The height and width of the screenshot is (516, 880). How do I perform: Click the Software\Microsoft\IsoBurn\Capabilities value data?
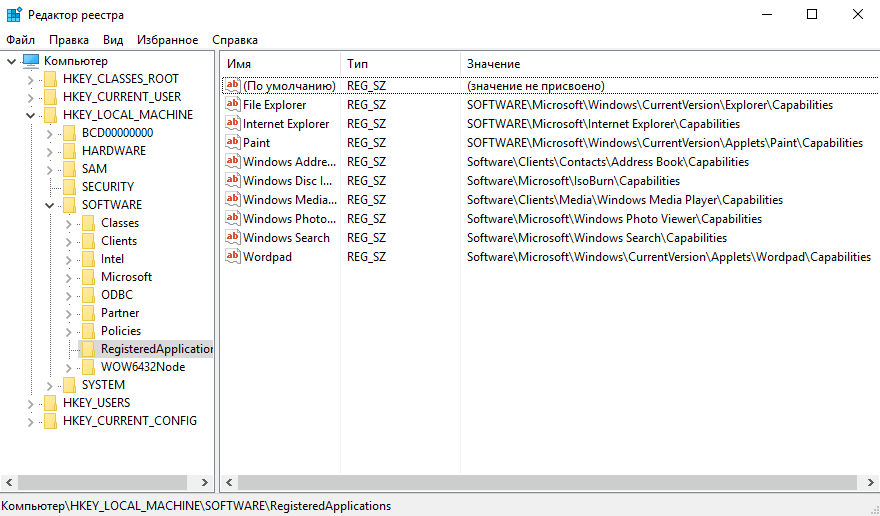pos(573,181)
